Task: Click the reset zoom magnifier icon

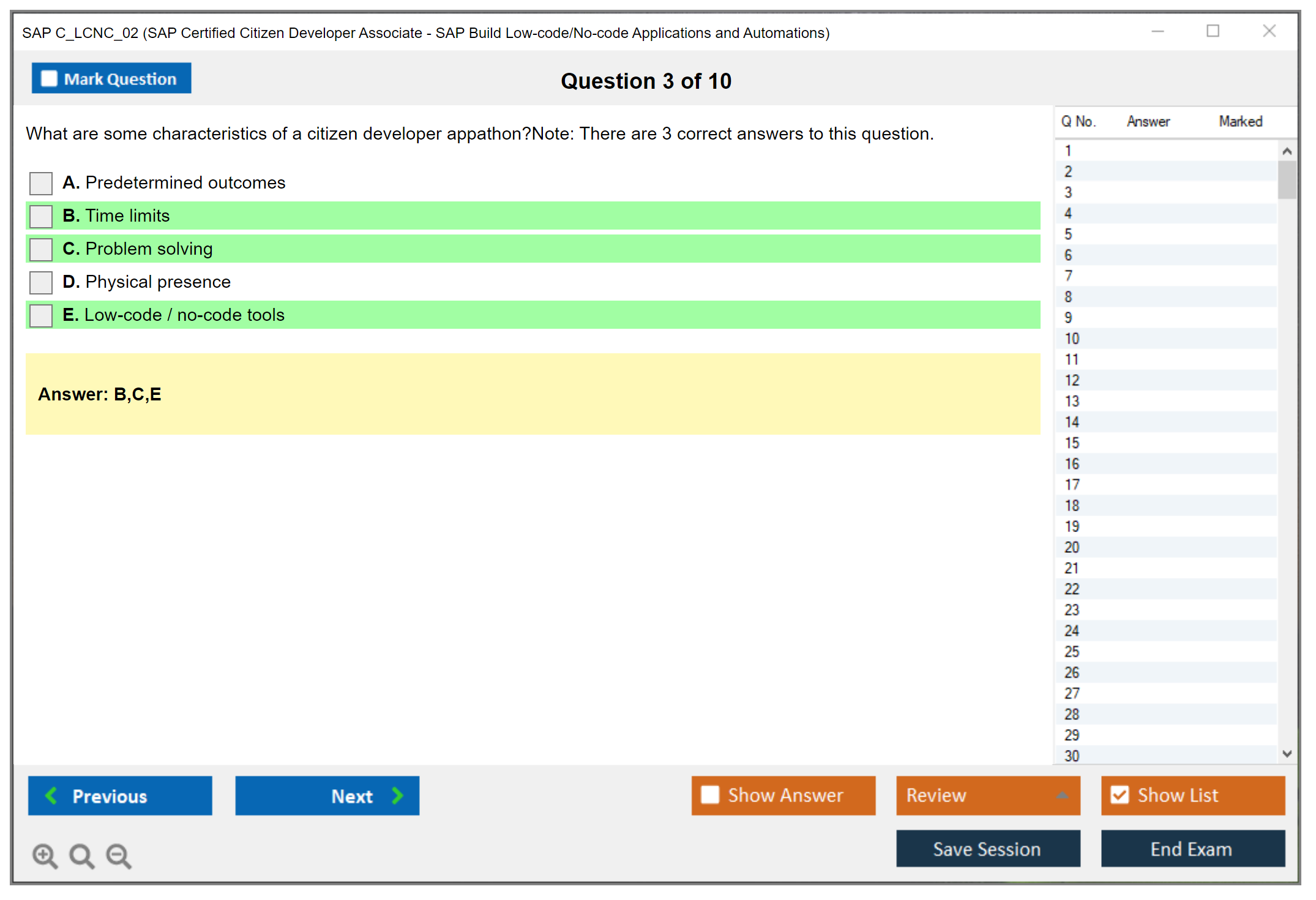Action: [81, 856]
